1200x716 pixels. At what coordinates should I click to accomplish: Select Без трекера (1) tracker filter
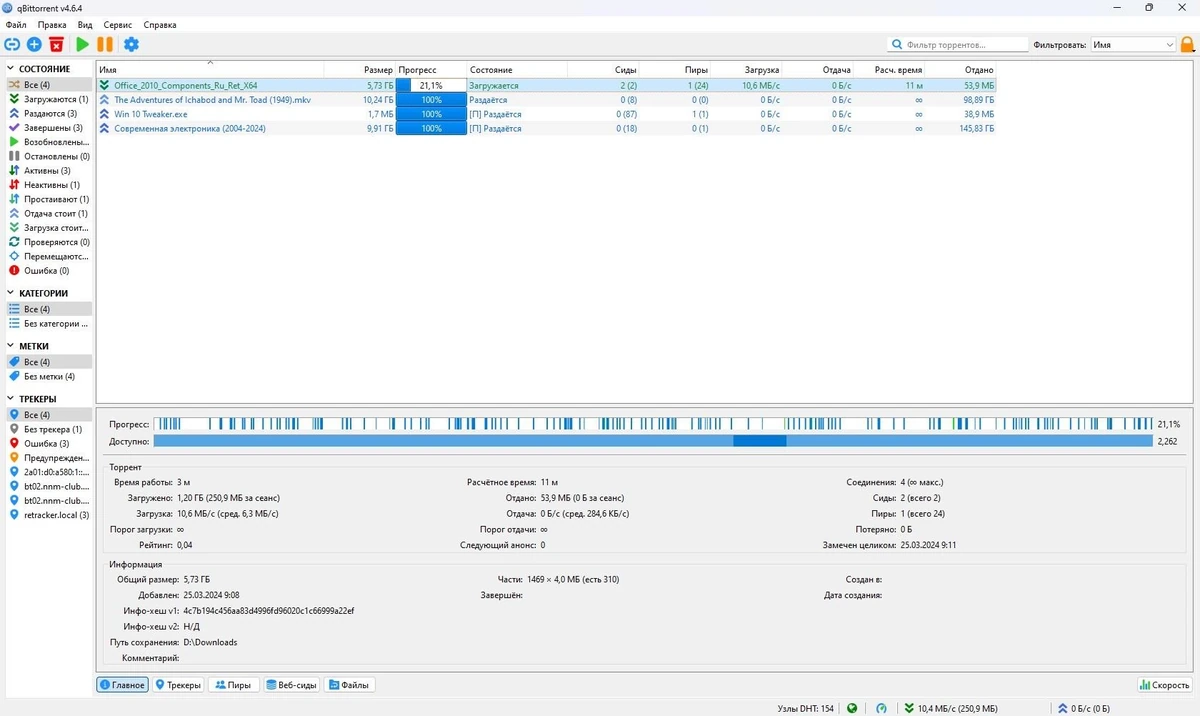pyautogui.click(x=49, y=428)
